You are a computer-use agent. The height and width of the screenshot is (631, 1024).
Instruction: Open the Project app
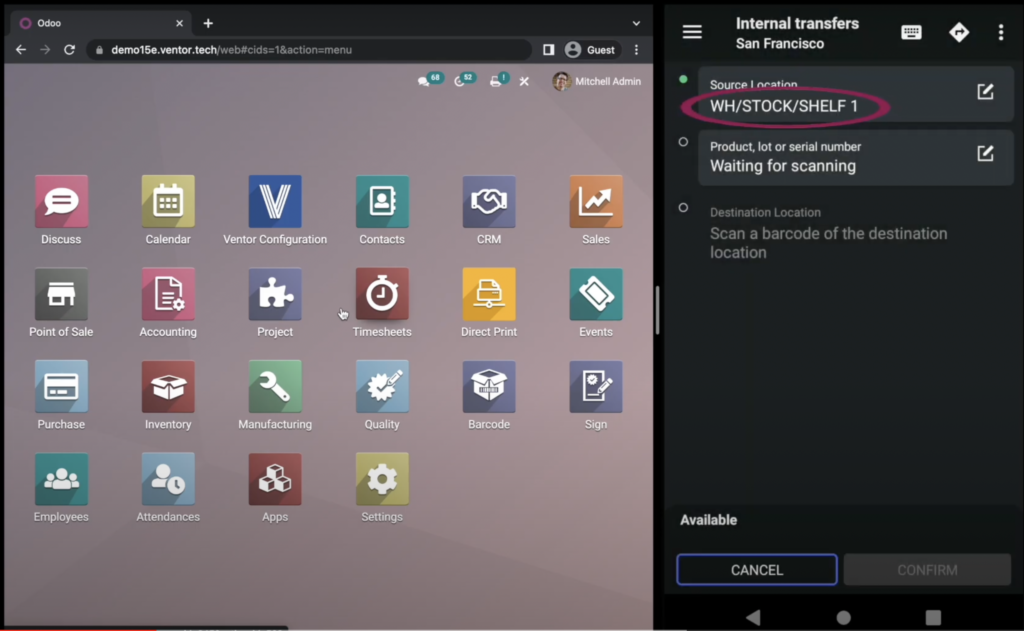tap(275, 295)
